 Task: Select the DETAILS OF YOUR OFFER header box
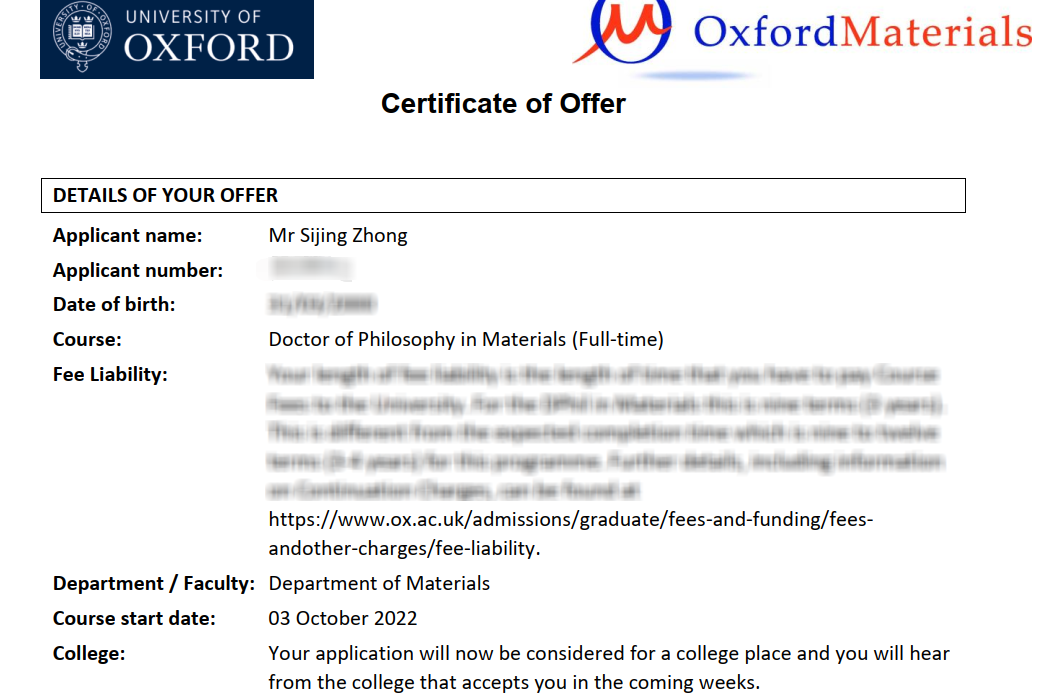[x=503, y=196]
